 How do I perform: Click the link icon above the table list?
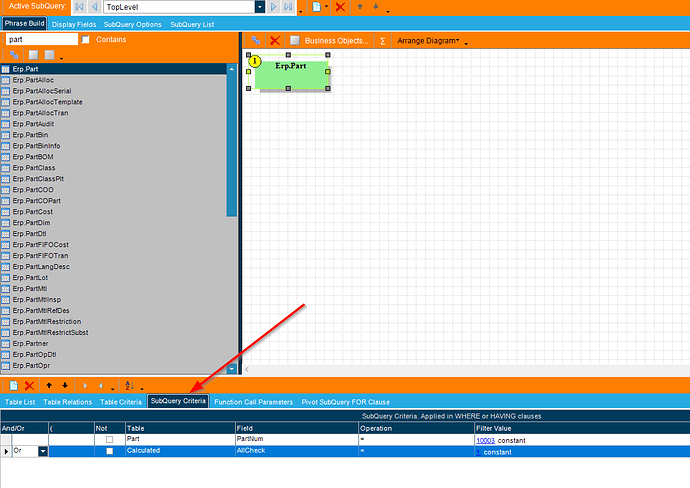[14, 55]
